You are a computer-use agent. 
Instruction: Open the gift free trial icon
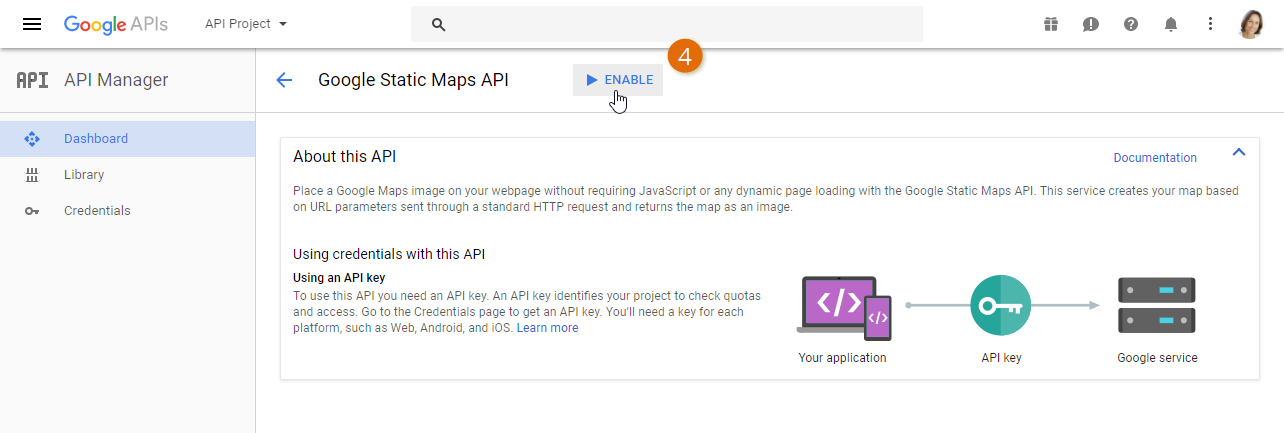click(1051, 24)
